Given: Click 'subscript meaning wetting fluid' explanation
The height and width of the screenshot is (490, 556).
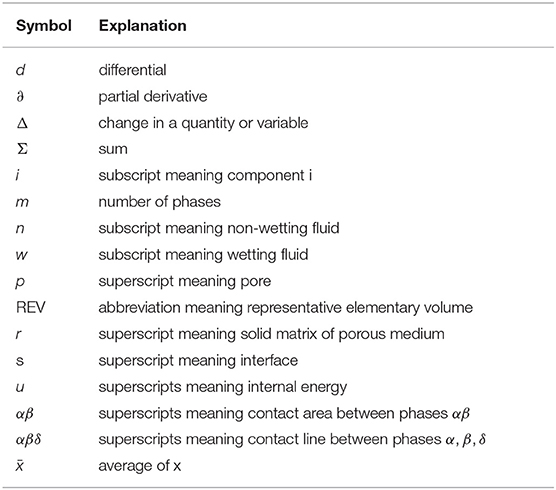Looking at the screenshot, I should (x=203, y=255).
